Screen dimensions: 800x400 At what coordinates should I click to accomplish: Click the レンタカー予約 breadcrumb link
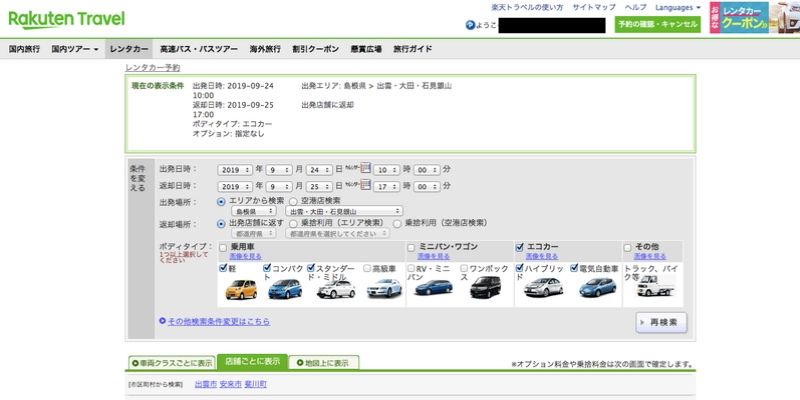tap(153, 67)
